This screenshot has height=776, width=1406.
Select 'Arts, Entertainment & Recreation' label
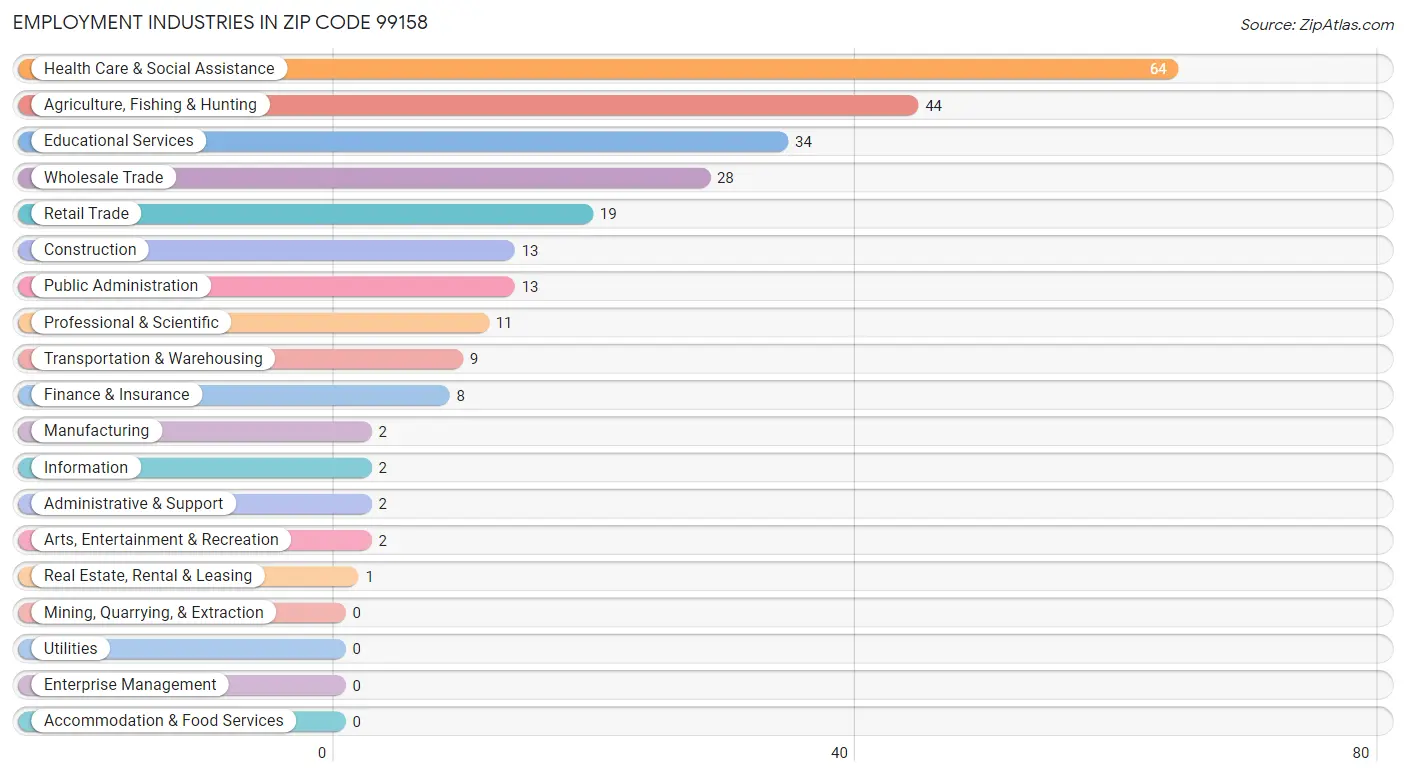coord(161,540)
